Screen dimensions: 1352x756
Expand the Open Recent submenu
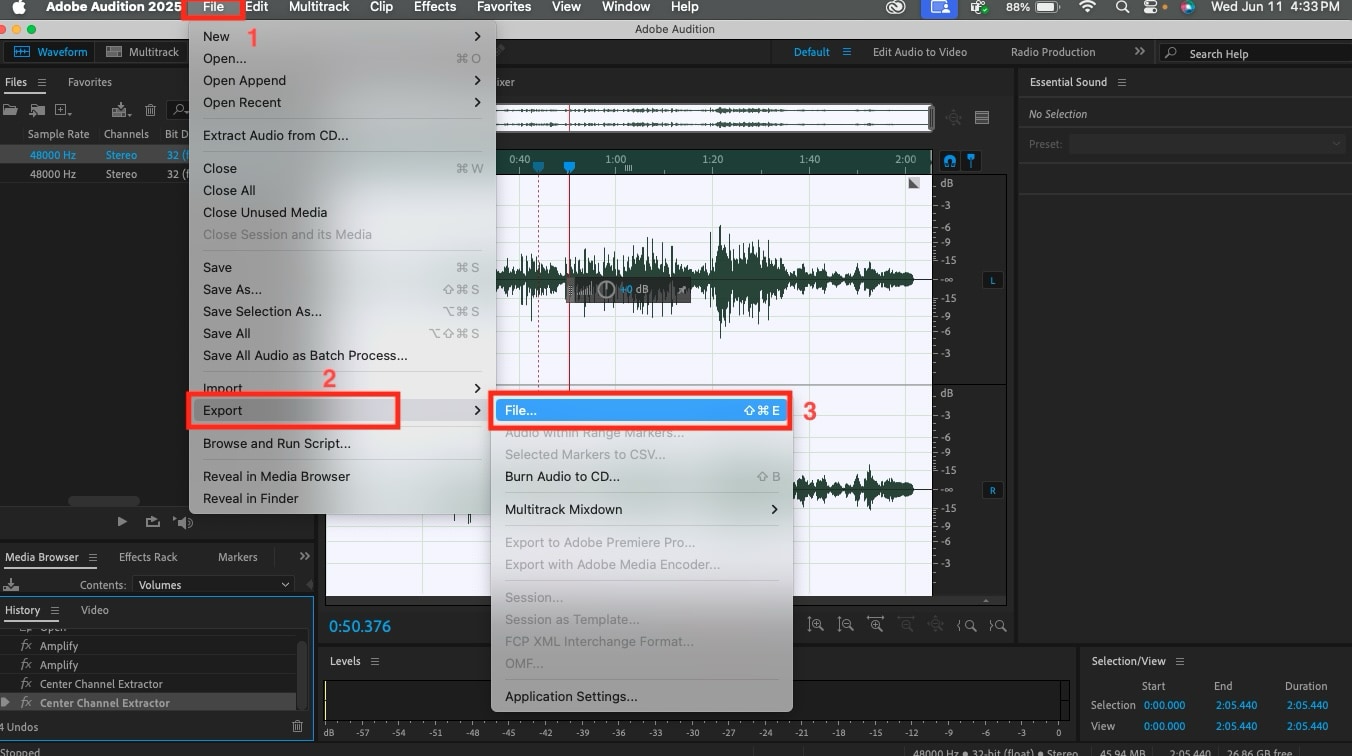point(342,102)
